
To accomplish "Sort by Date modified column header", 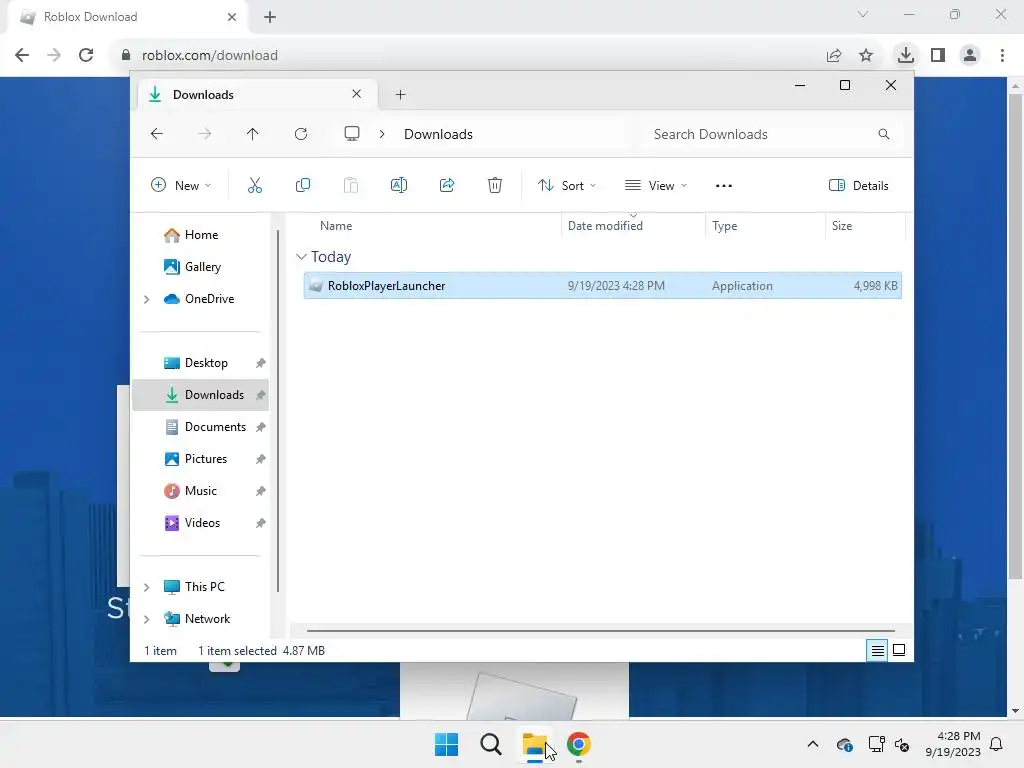I will [x=605, y=226].
